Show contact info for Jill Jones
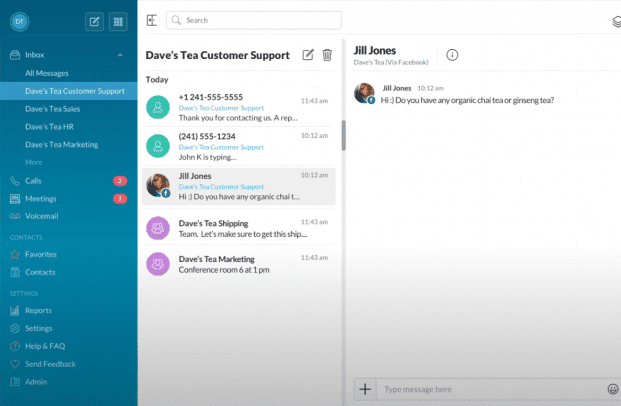The height and width of the screenshot is (406, 621). [452, 55]
